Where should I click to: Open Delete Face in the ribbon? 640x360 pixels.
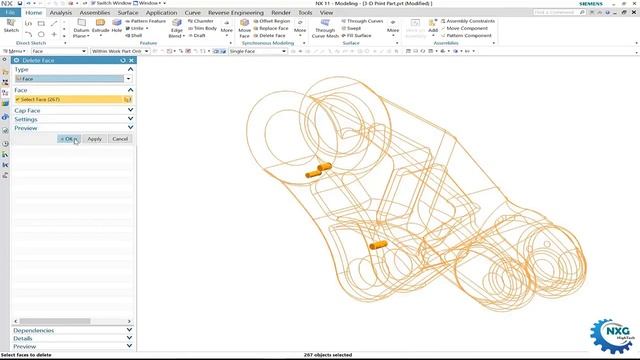(x=269, y=36)
